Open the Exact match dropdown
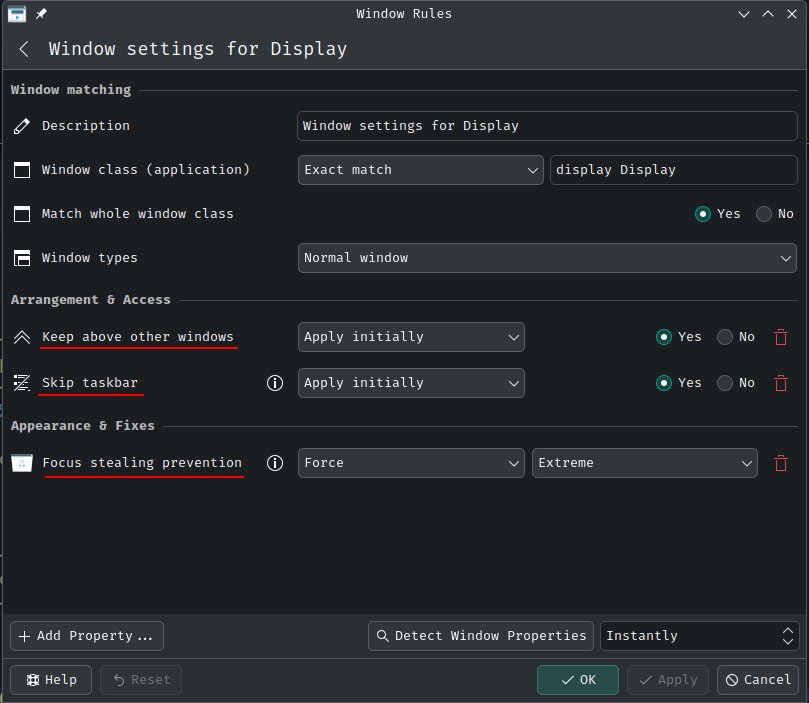 click(421, 170)
